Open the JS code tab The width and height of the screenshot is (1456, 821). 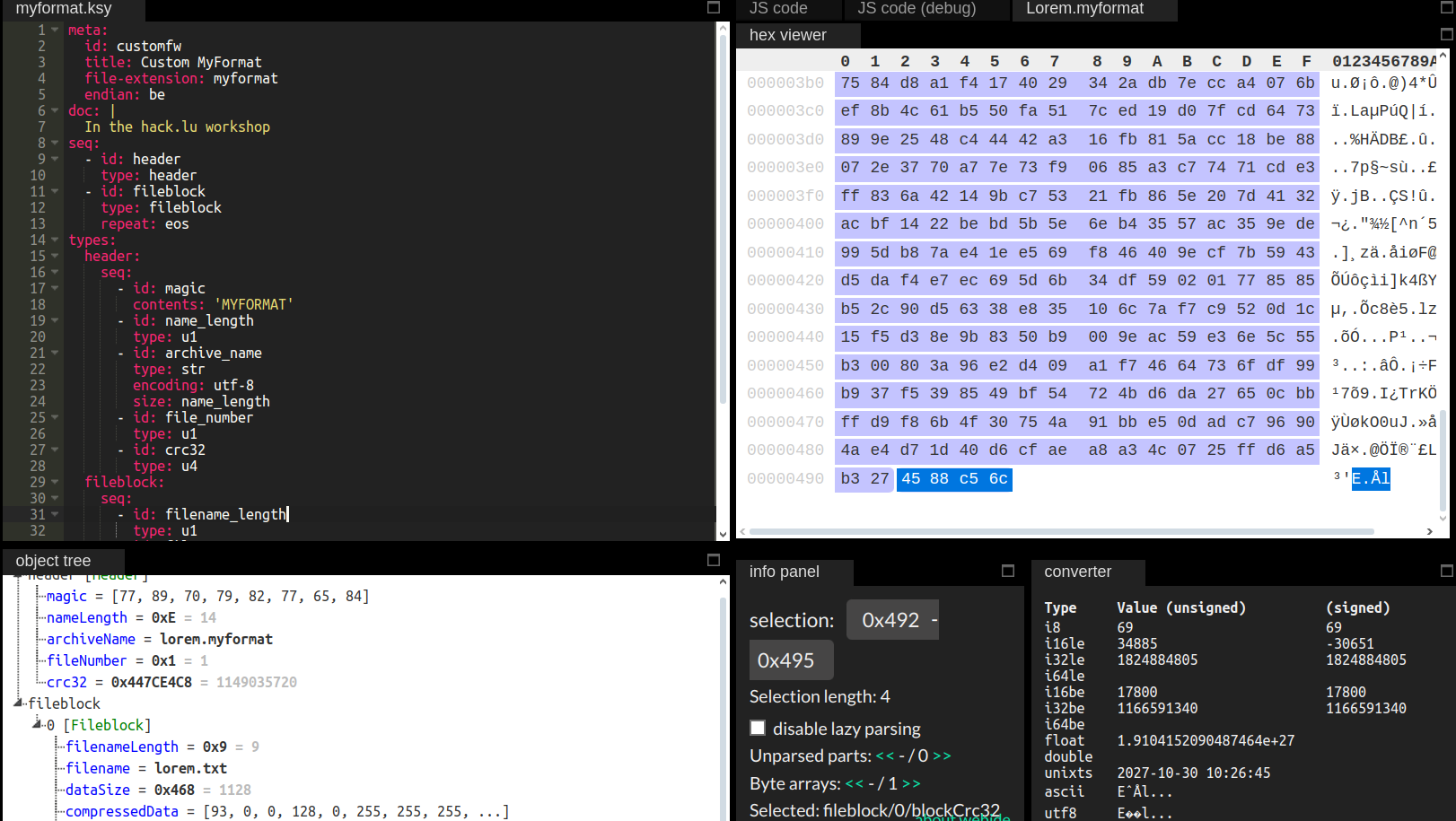click(778, 9)
